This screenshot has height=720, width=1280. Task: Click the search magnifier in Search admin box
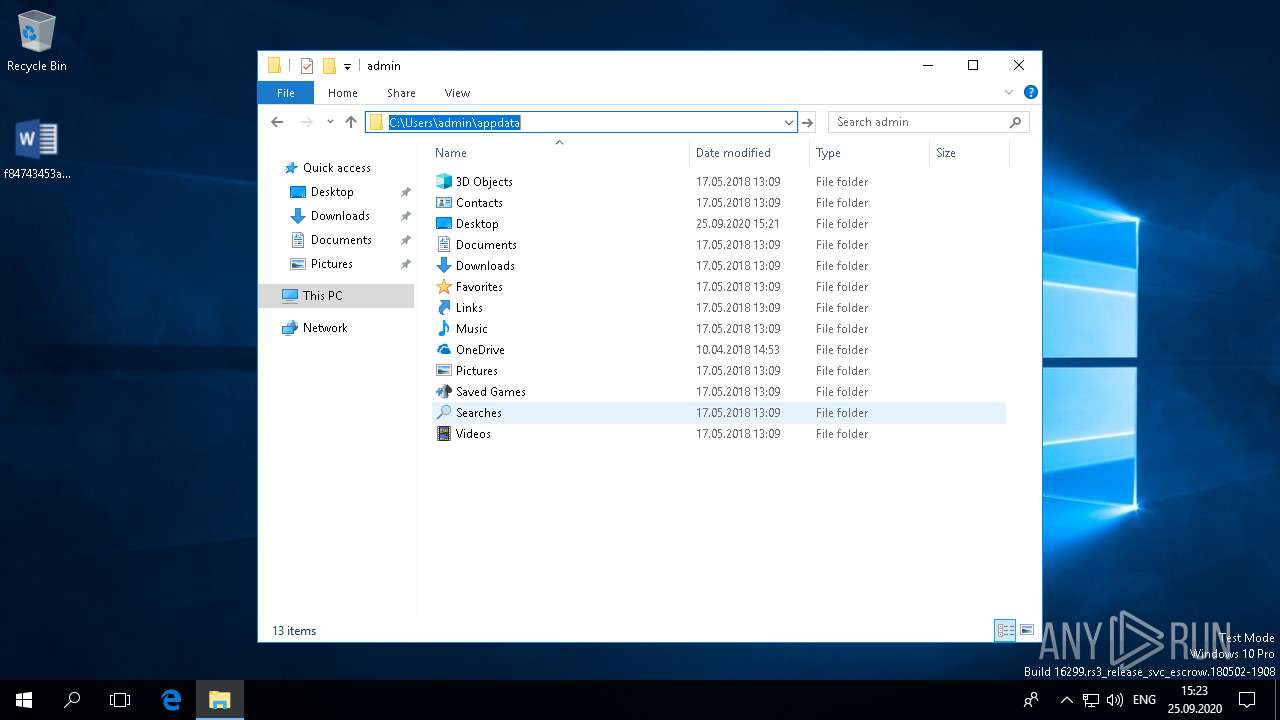click(1015, 122)
